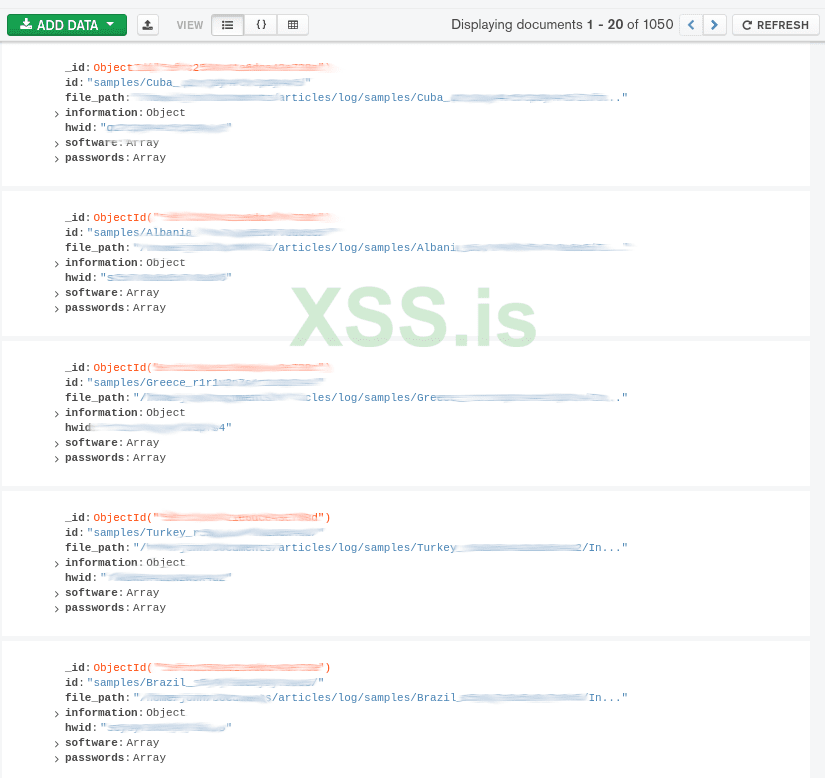
Task: Go to previous page of documents
Action: click(x=691, y=25)
